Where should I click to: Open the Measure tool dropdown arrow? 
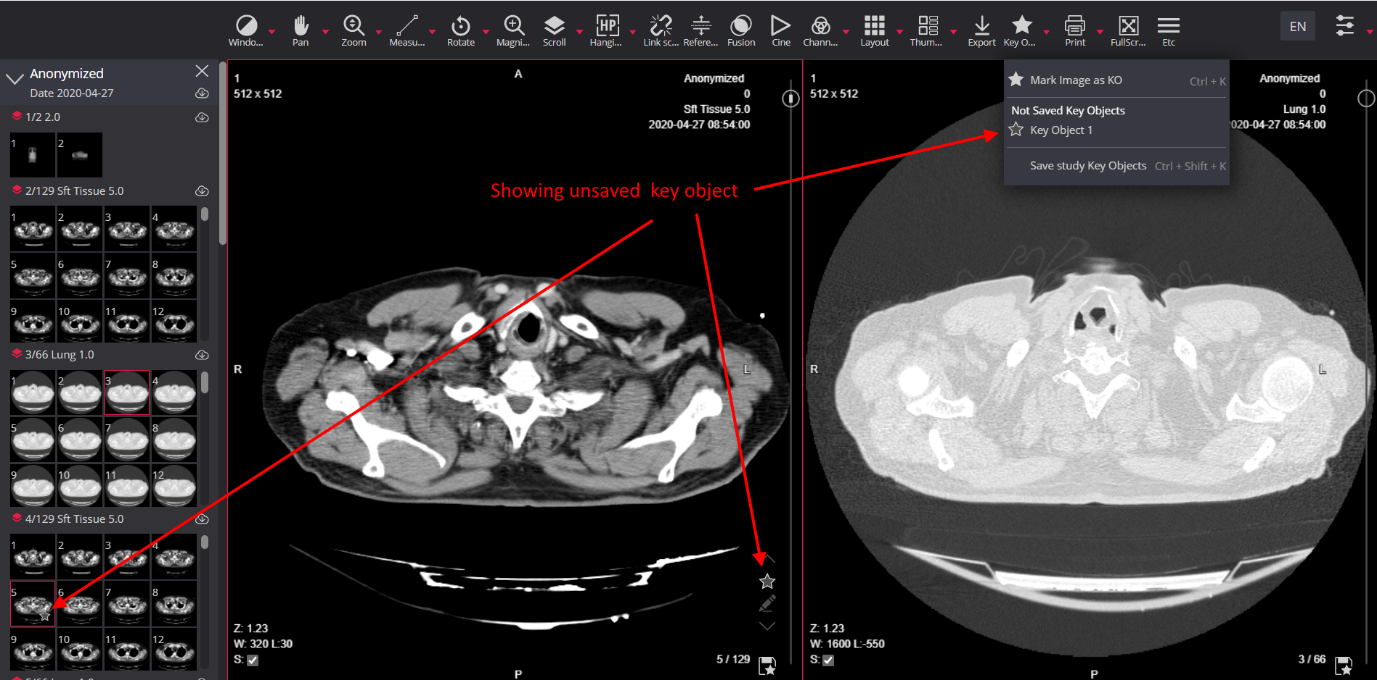[x=432, y=32]
